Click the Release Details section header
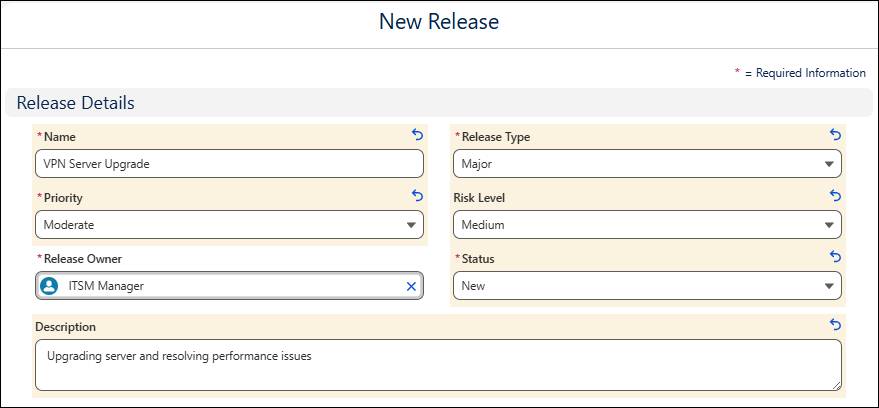Image resolution: width=879 pixels, height=408 pixels. (x=438, y=103)
